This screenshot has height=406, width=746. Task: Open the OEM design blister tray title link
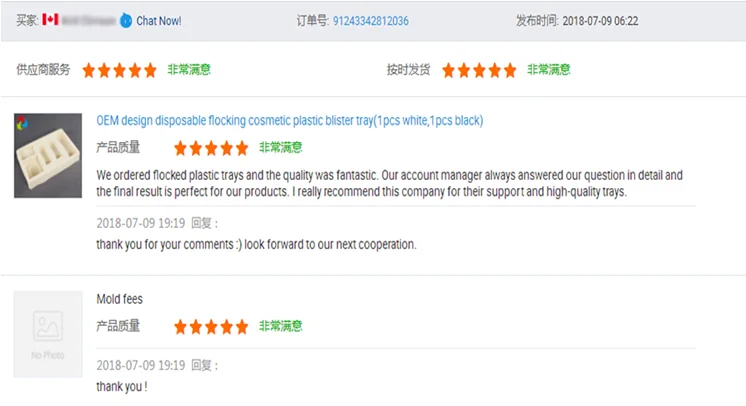click(x=289, y=121)
